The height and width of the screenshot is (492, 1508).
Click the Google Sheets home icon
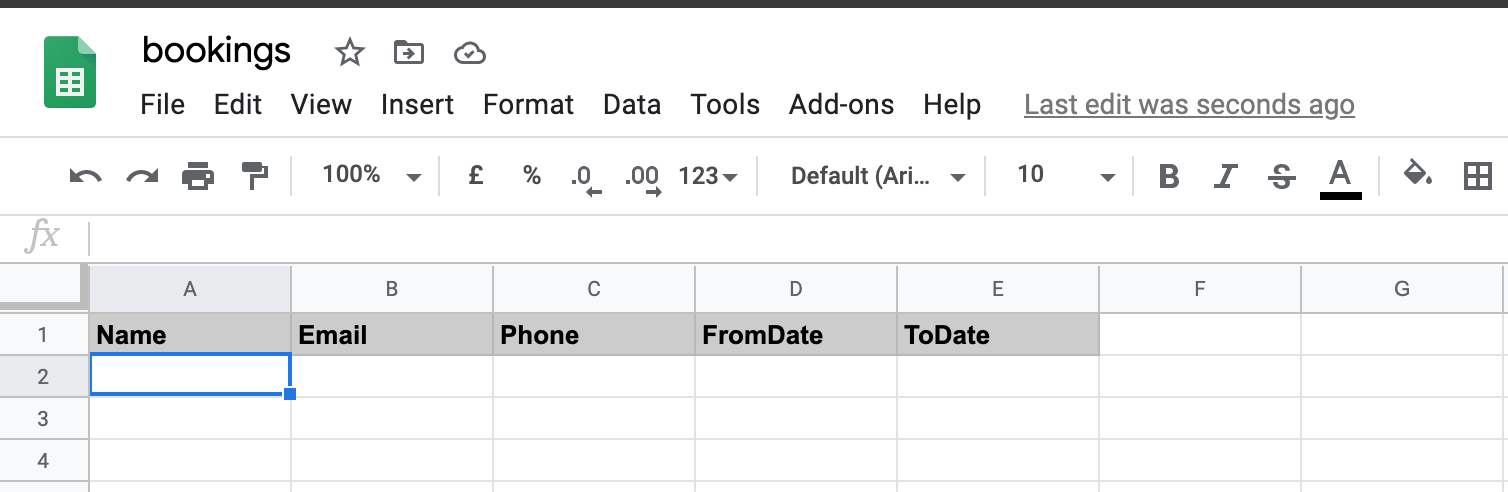tap(69, 72)
